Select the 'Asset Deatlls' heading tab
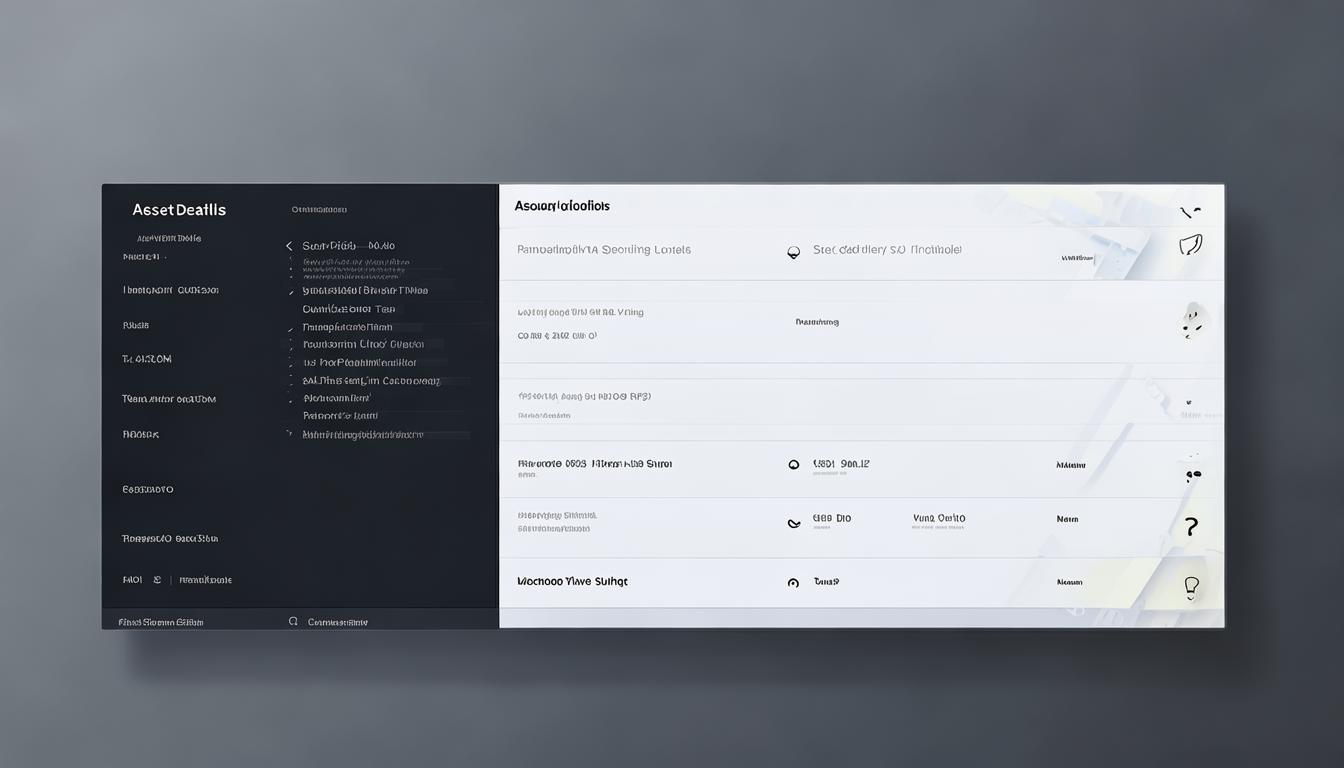Image resolution: width=1344 pixels, height=768 pixels. 179,210
